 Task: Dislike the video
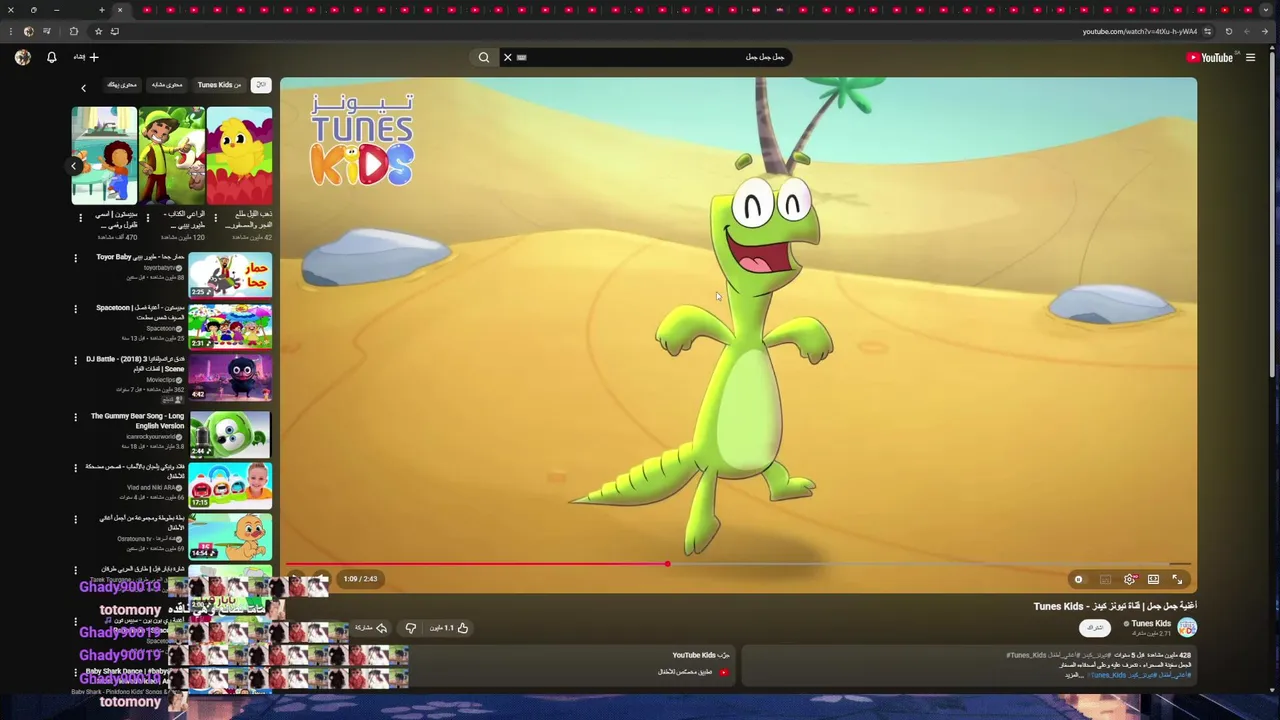pyautogui.click(x=411, y=628)
